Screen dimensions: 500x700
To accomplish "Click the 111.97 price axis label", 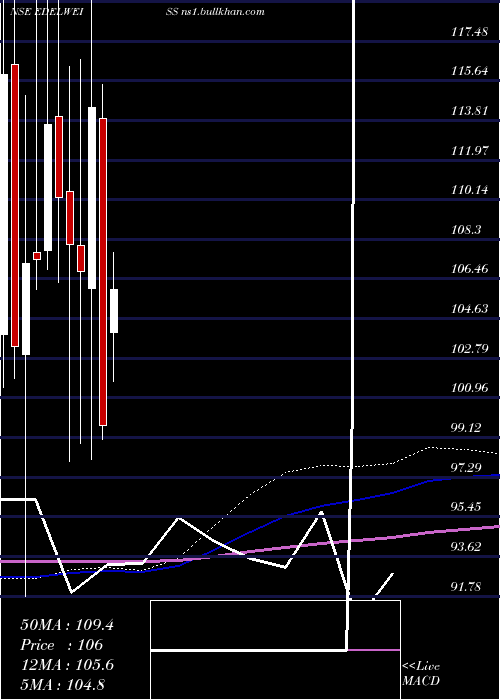I will (x=469, y=150).
